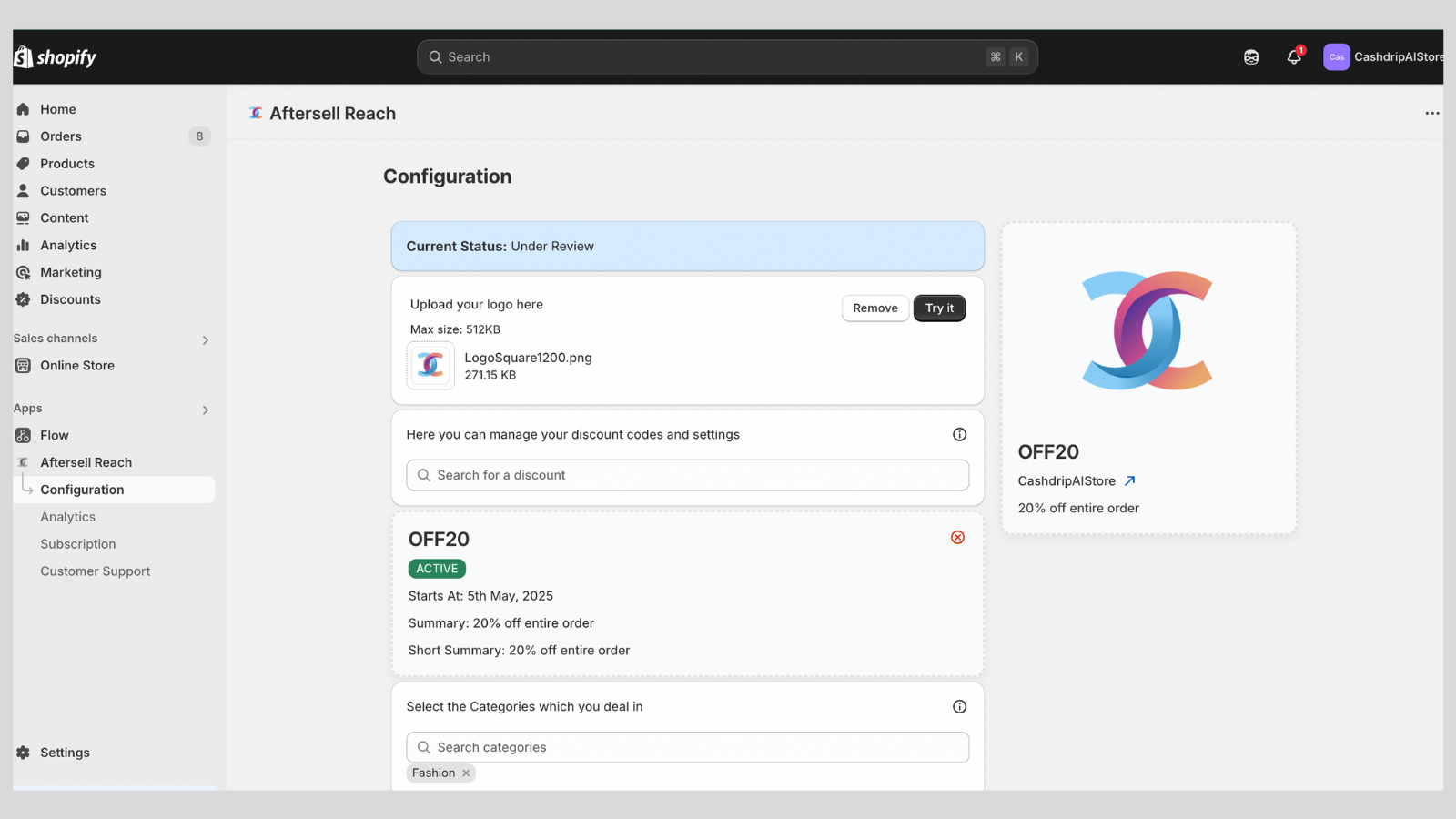This screenshot has width=1456, height=819.
Task: Open the Sidekick assistant icon
Action: point(1251,57)
